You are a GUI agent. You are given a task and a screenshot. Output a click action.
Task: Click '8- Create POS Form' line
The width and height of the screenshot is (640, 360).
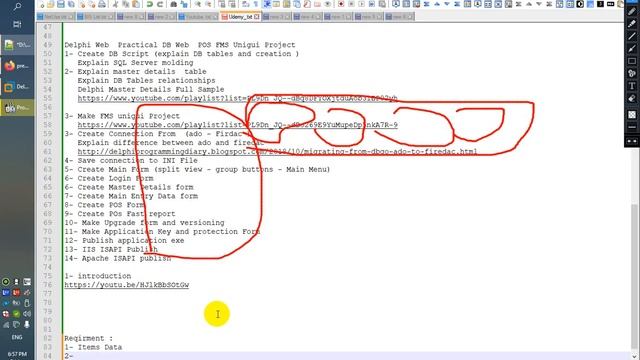(x=104, y=205)
